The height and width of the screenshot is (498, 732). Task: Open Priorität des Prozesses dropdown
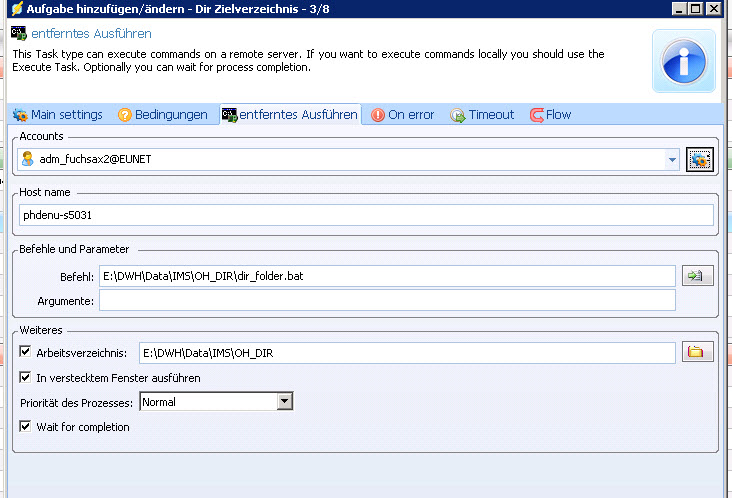click(284, 402)
